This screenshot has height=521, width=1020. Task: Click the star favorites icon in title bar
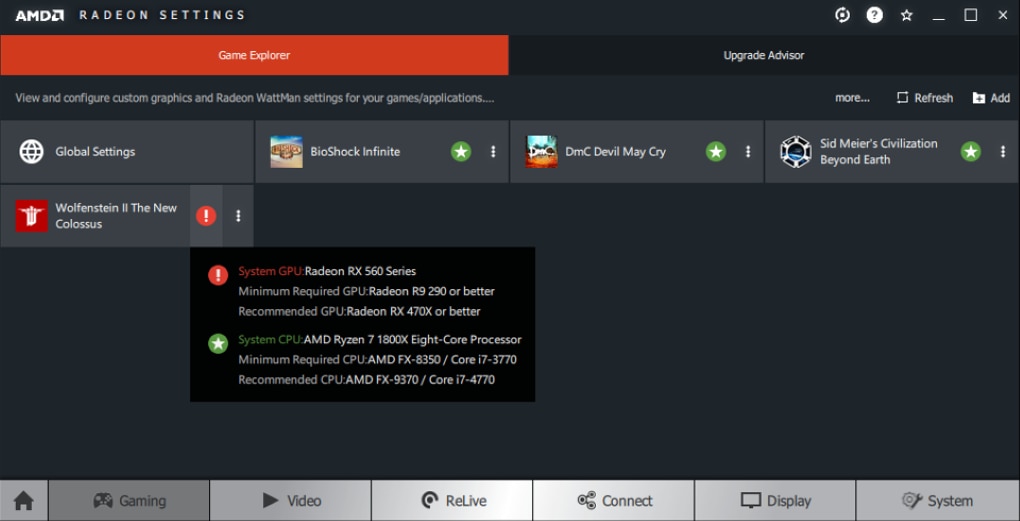[906, 15]
